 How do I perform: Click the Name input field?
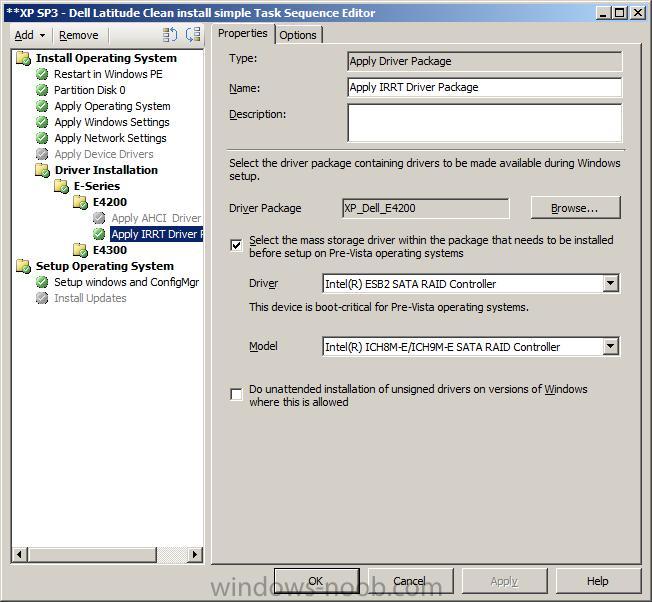click(x=484, y=87)
